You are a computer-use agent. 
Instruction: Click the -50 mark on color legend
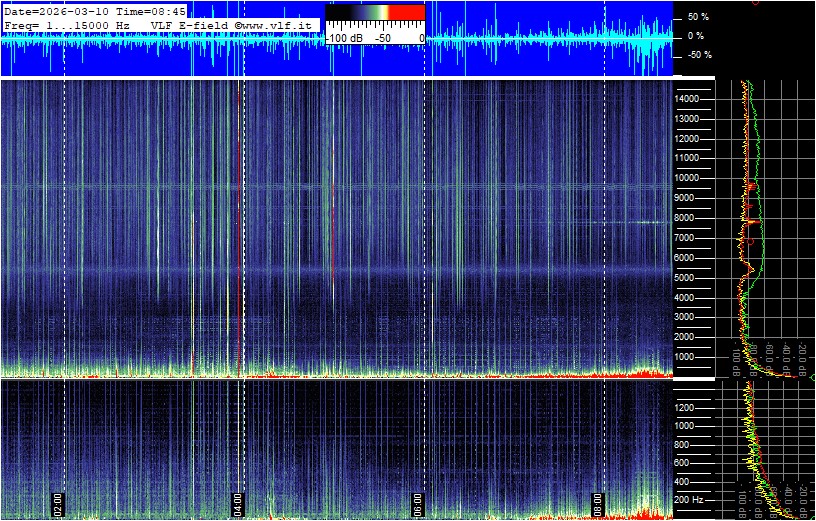point(383,37)
